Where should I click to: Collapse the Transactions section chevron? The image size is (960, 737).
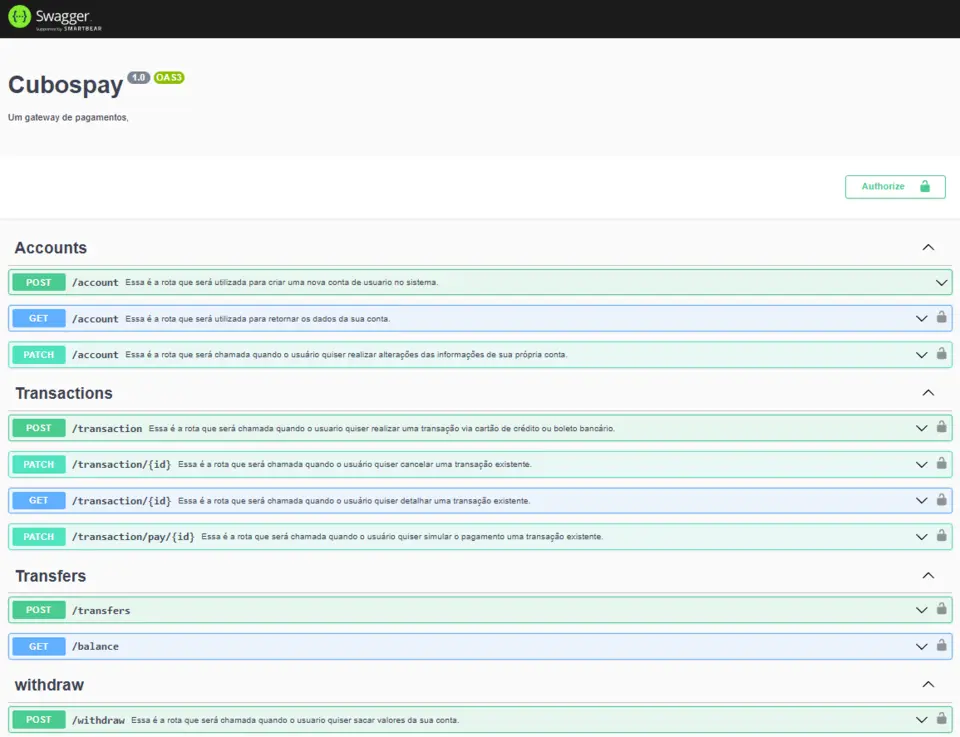coord(927,393)
